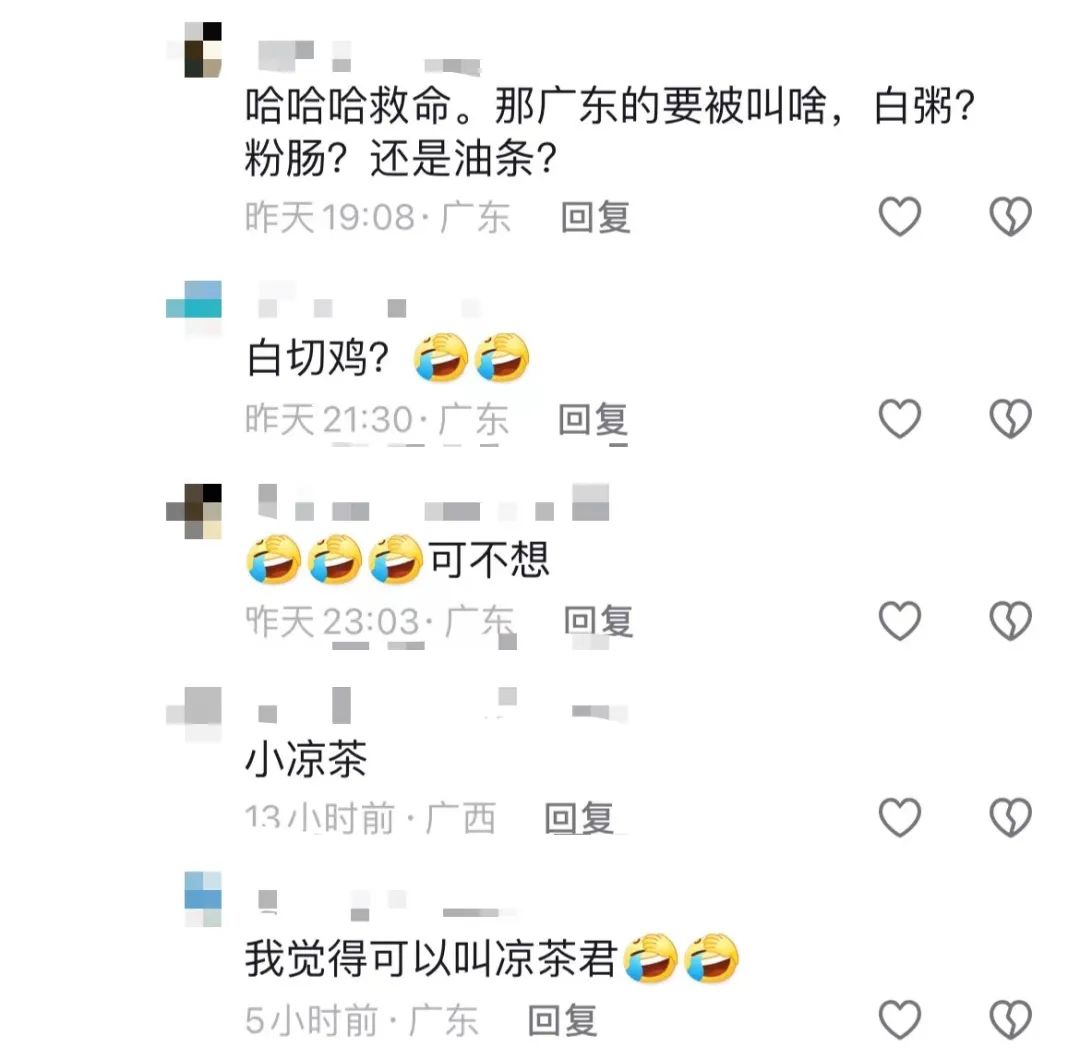Select the 小凉茶 comment text

pos(306,758)
